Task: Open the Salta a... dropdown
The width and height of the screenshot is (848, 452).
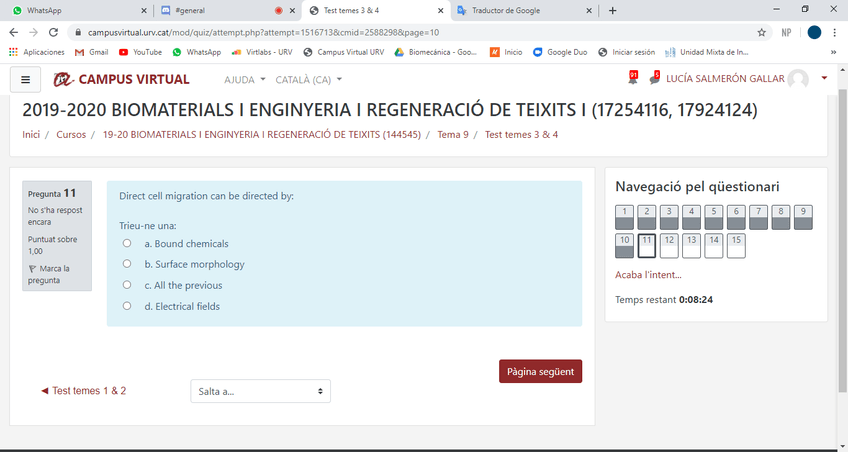Action: [260, 391]
